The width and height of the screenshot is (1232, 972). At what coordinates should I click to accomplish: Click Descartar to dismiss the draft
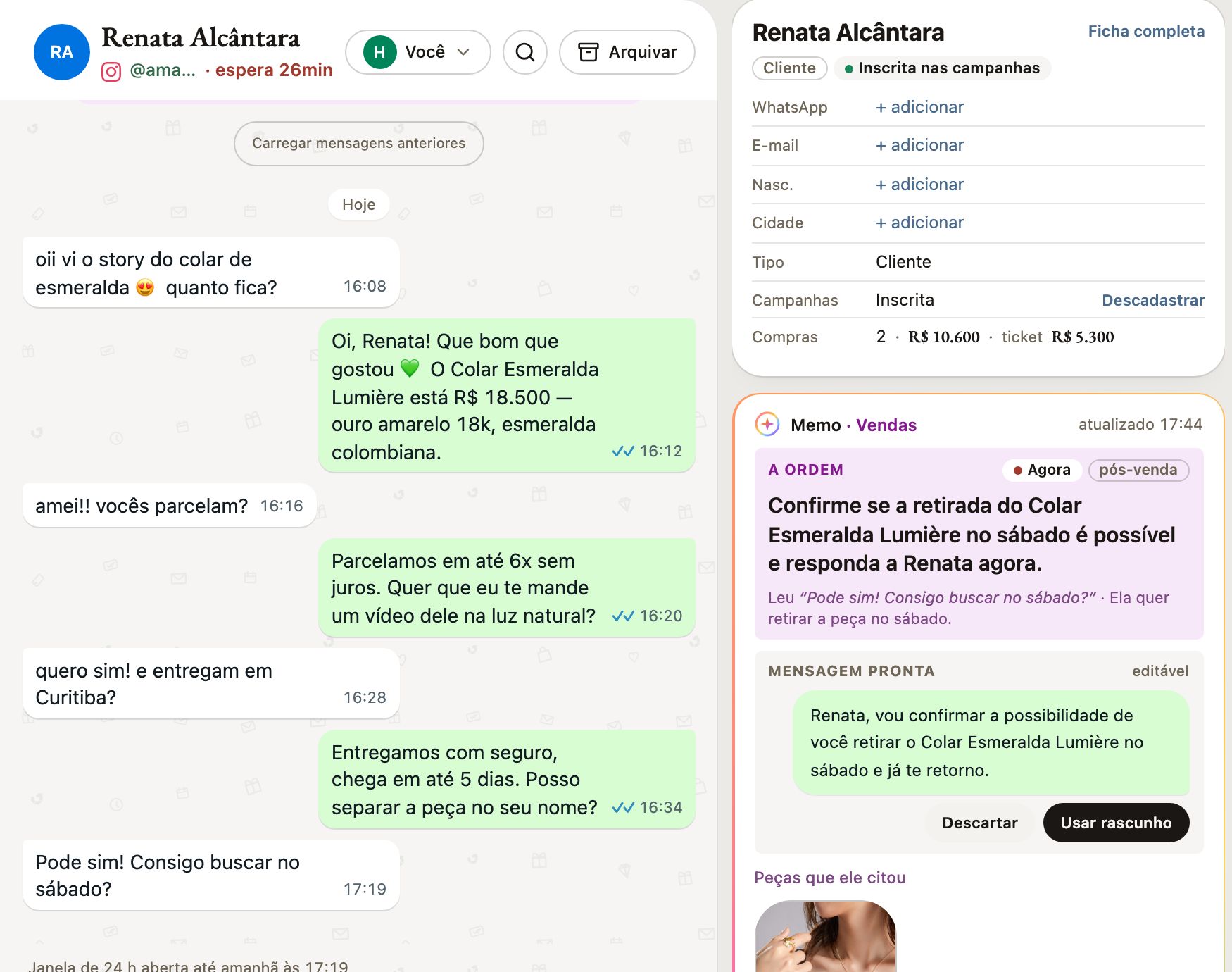(980, 823)
